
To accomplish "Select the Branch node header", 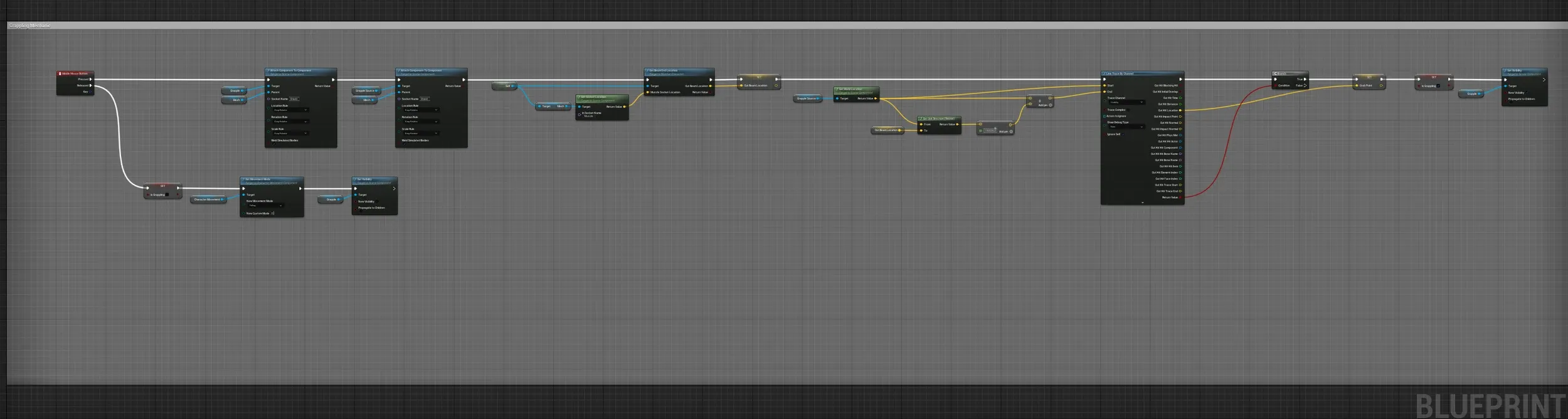I will pyautogui.click(x=1290, y=73).
